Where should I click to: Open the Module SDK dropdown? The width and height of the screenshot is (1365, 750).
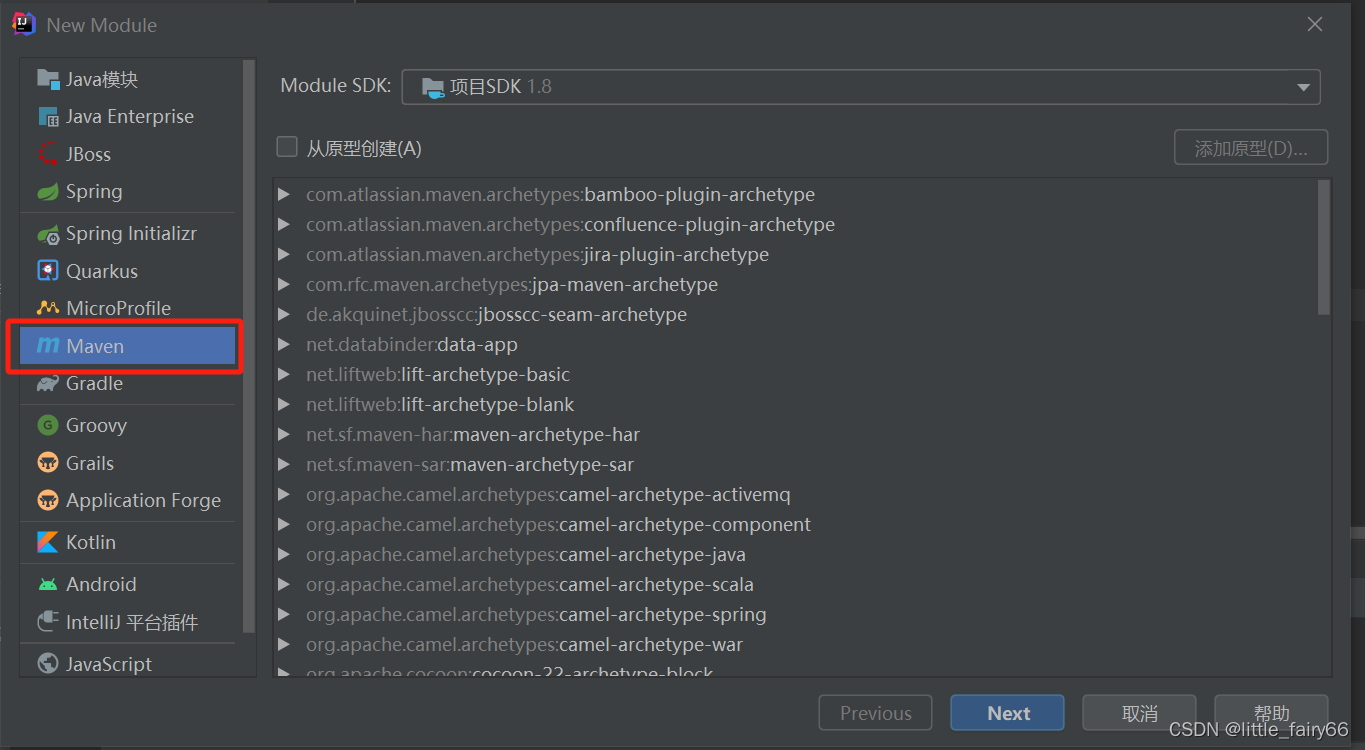click(861, 87)
